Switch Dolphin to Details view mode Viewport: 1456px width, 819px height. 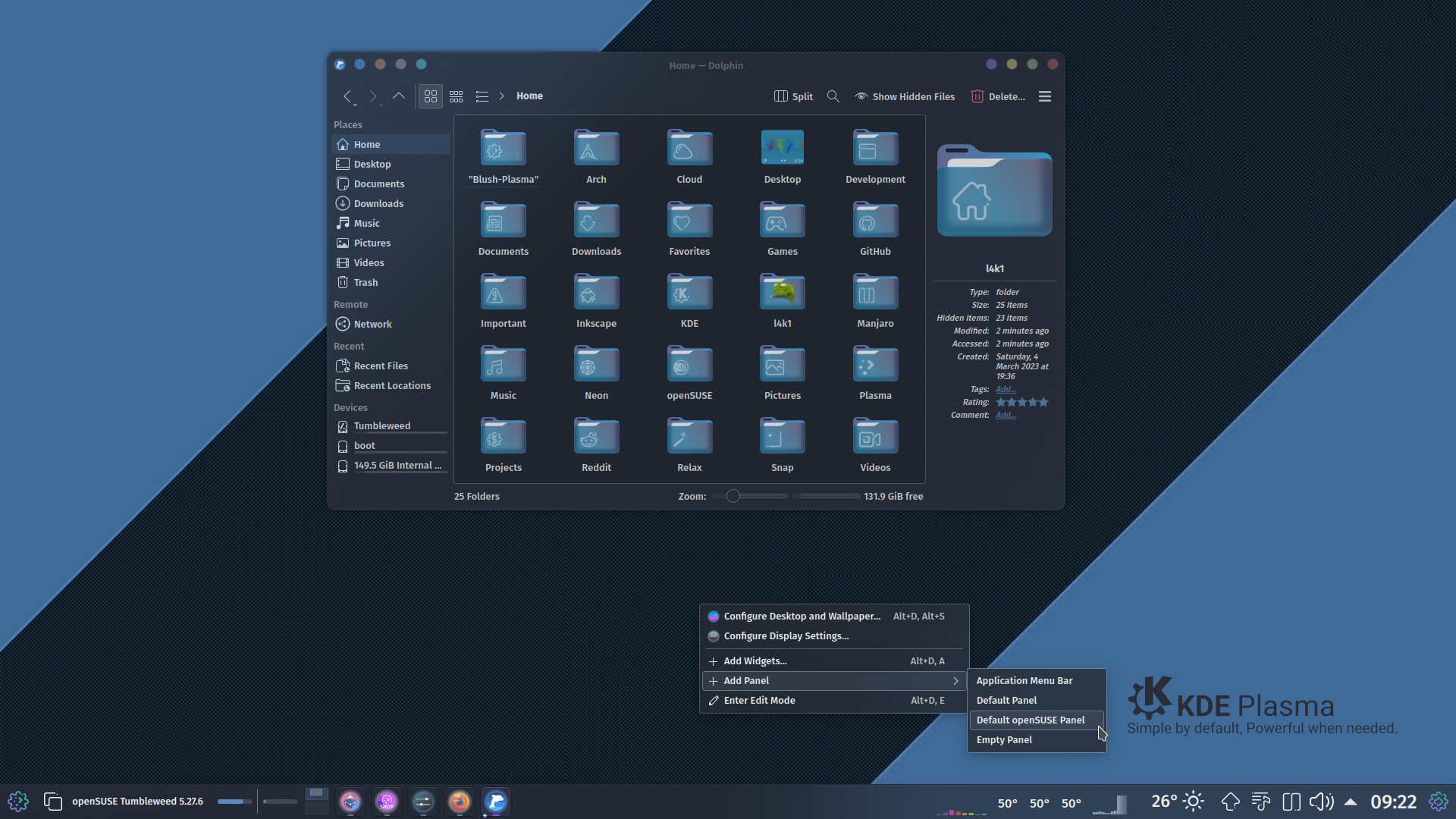tap(482, 96)
